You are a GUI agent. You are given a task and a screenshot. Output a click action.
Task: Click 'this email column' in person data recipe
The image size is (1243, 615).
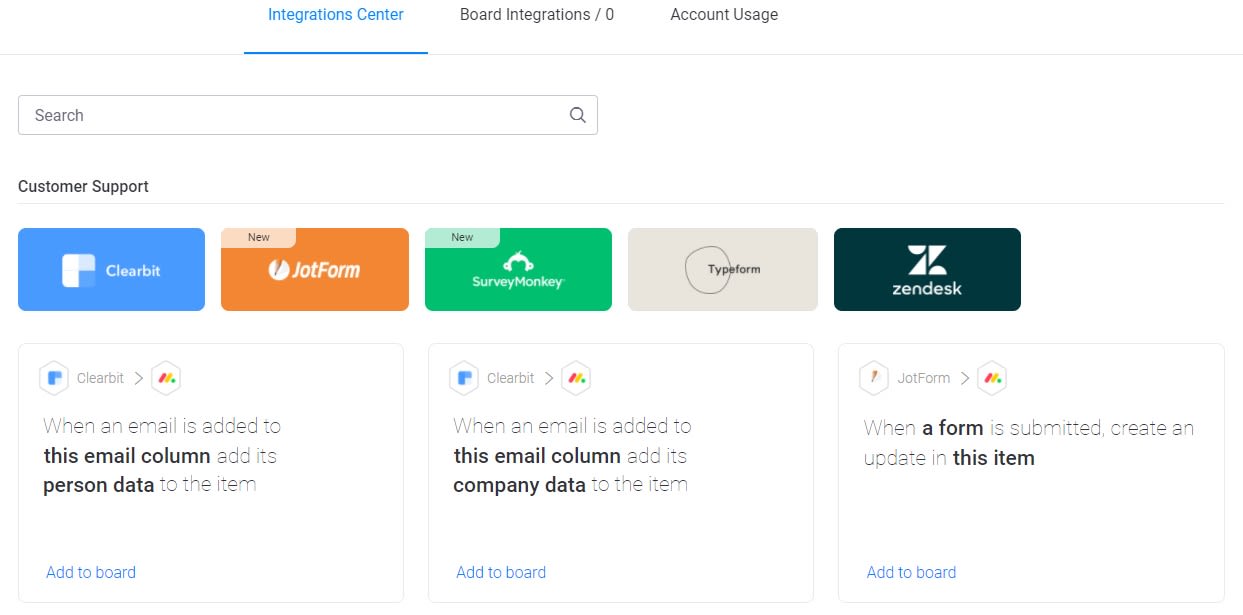[127, 456]
